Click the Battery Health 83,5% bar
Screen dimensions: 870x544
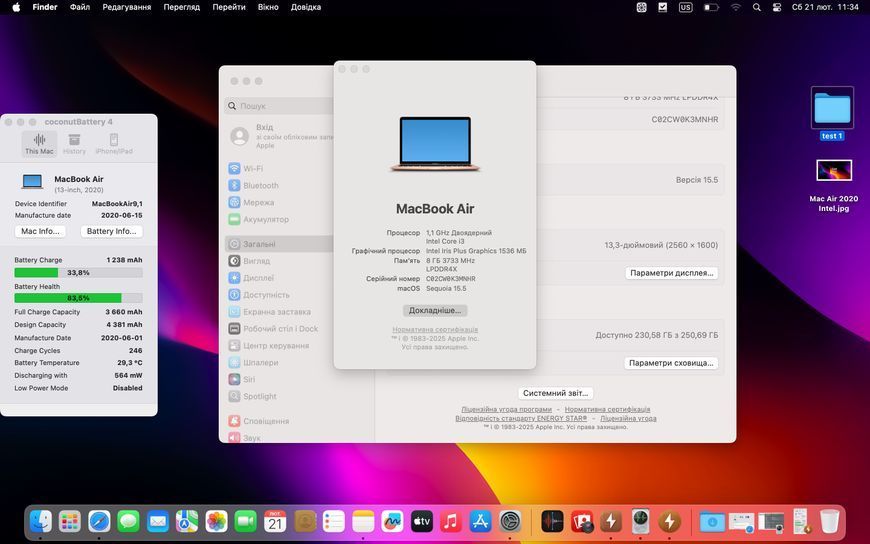pyautogui.click(x=78, y=298)
